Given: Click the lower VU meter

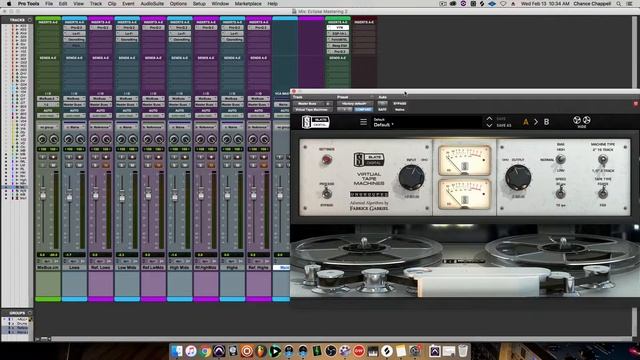Looking at the screenshot, I should [x=464, y=194].
